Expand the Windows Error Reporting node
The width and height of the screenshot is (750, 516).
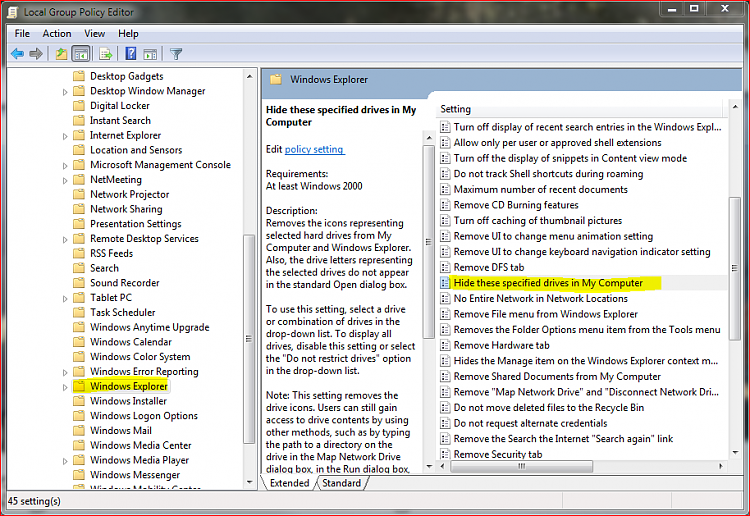click(x=65, y=373)
